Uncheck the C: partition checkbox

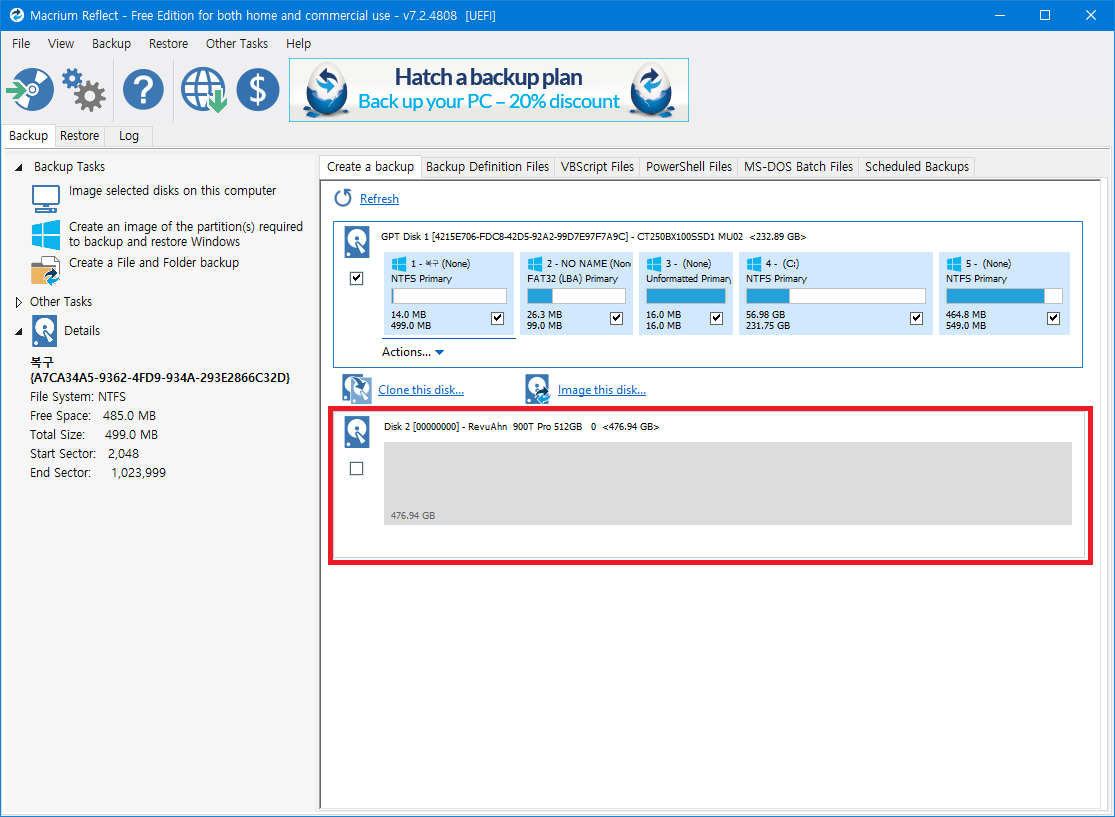click(x=916, y=318)
